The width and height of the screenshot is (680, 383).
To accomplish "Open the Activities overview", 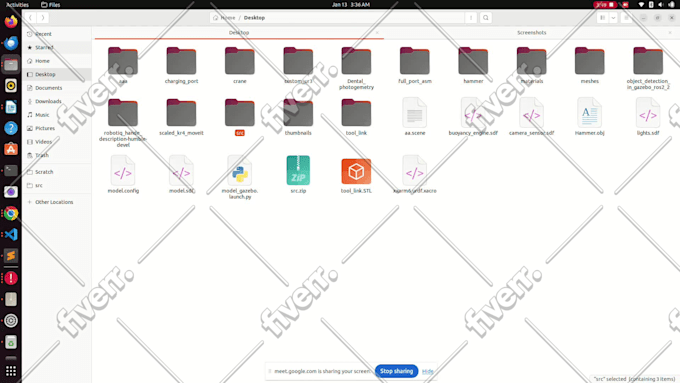I will tap(17, 4).
